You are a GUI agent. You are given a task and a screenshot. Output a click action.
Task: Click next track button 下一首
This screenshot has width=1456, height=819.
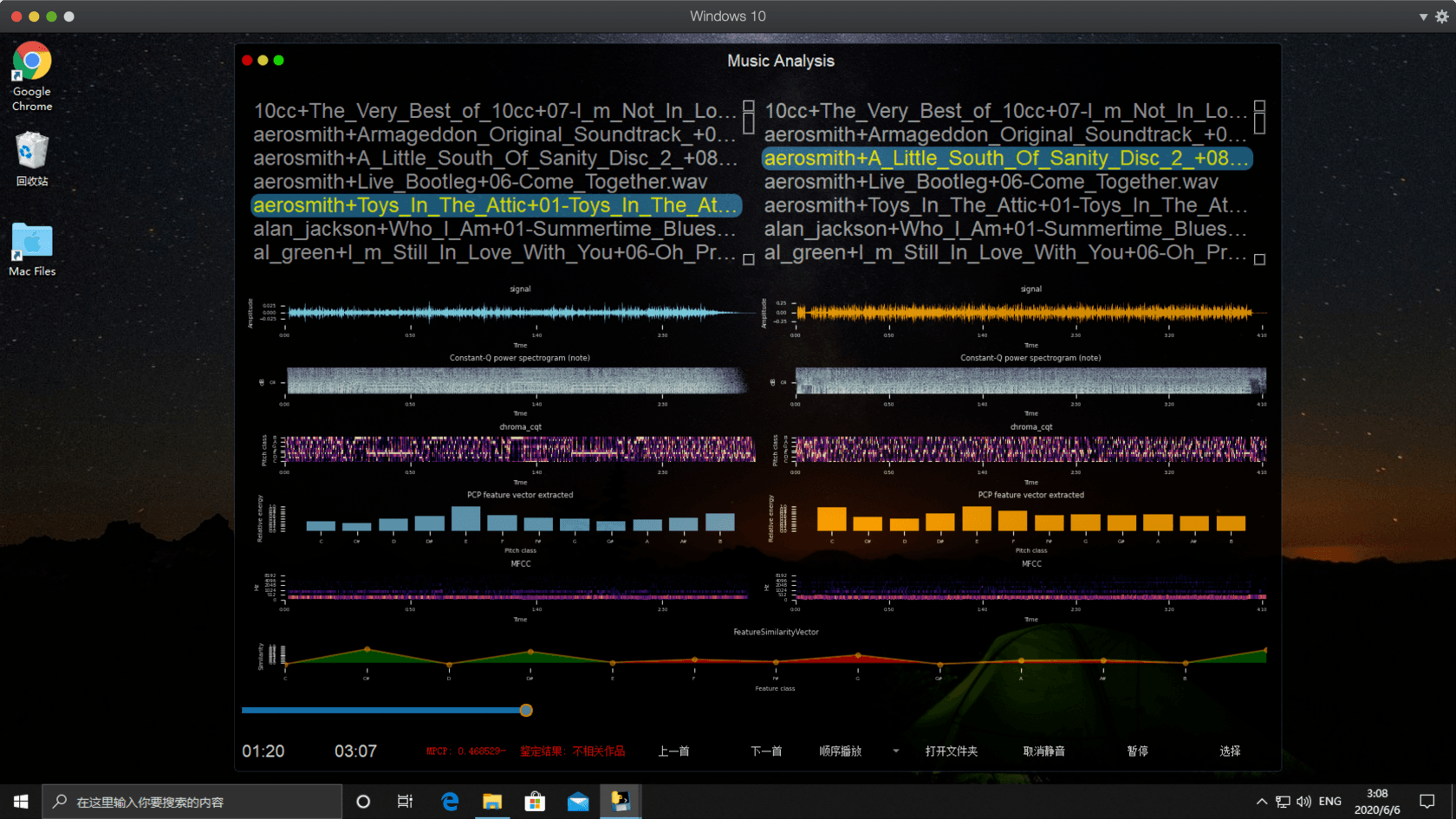pos(766,751)
